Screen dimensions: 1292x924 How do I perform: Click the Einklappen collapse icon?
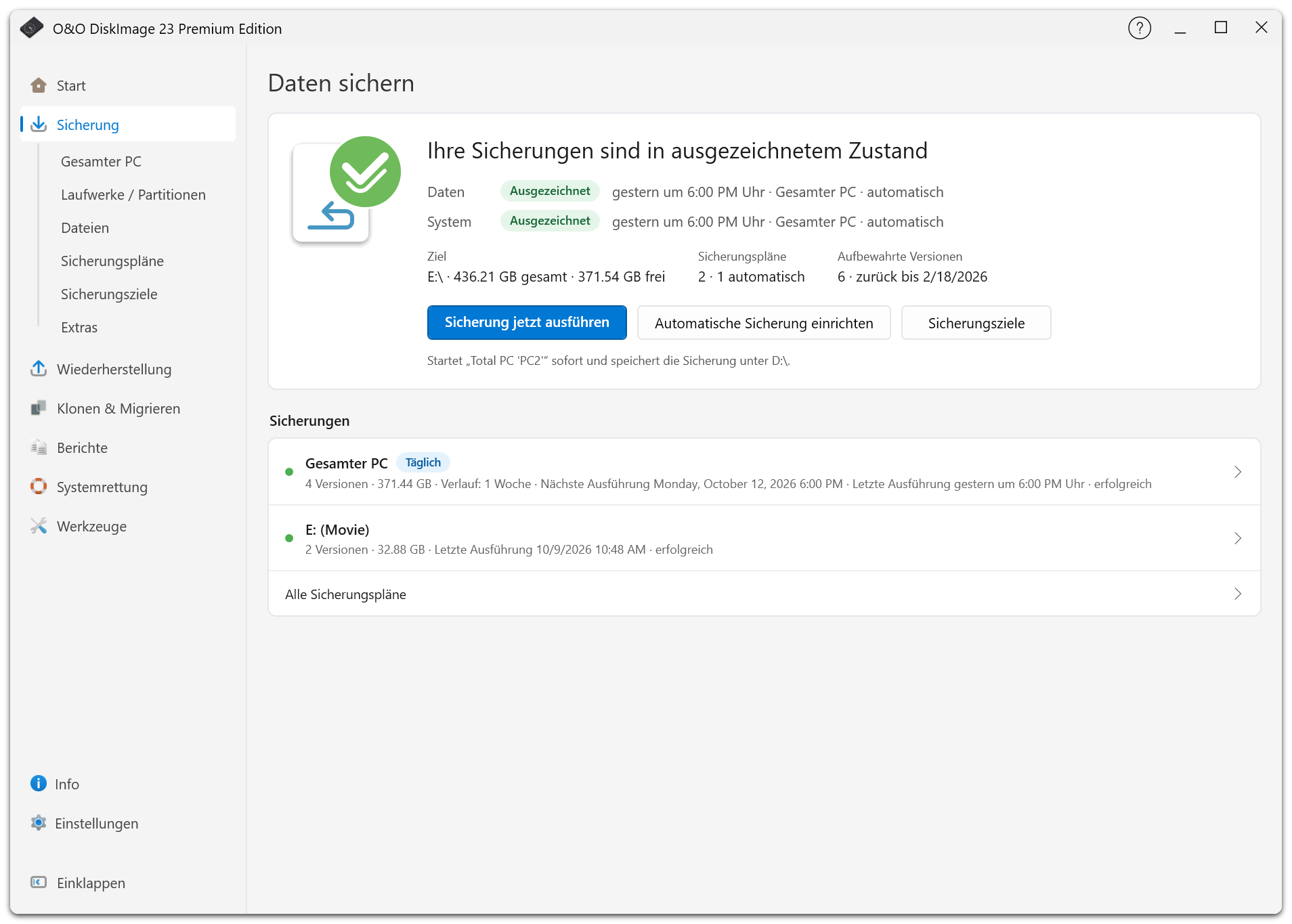coord(39,883)
